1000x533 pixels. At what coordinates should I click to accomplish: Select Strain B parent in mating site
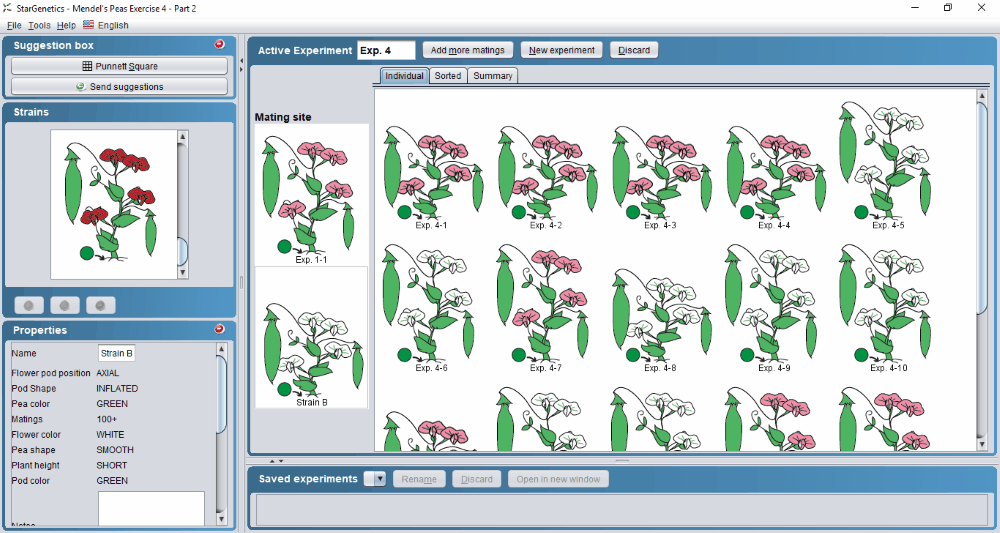[x=312, y=338]
